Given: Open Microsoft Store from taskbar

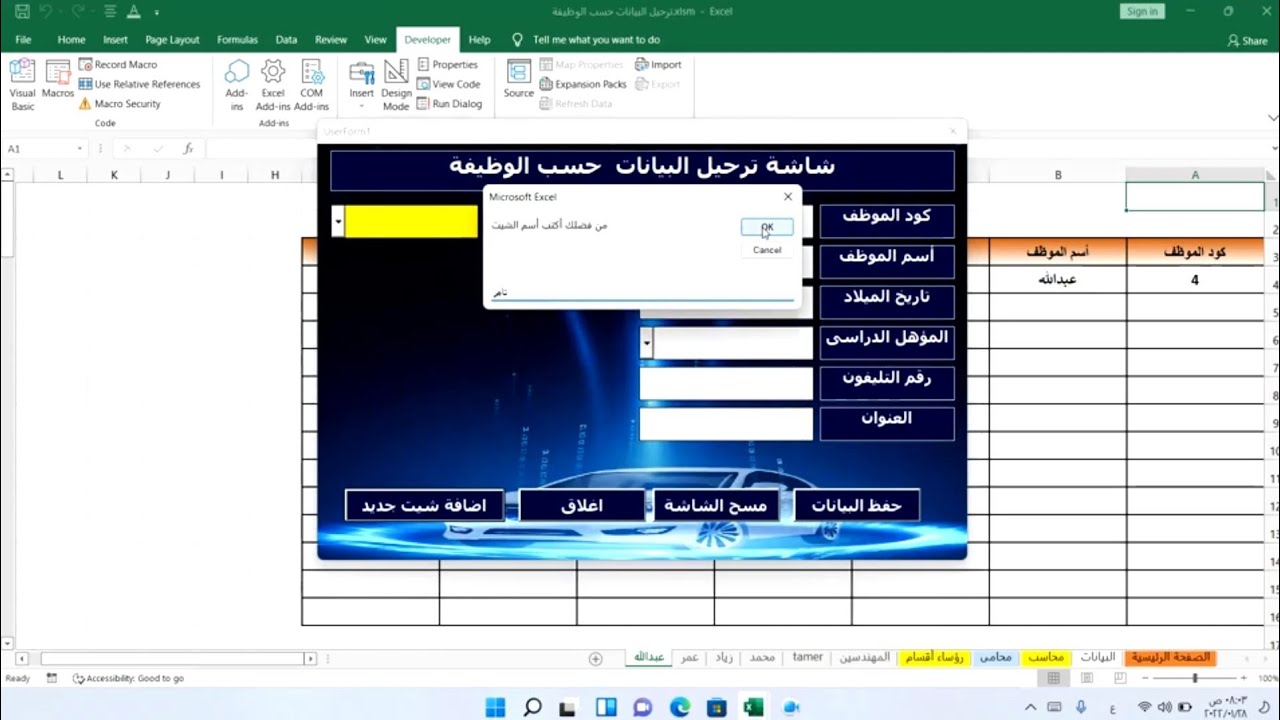Looking at the screenshot, I should pyautogui.click(x=716, y=707).
